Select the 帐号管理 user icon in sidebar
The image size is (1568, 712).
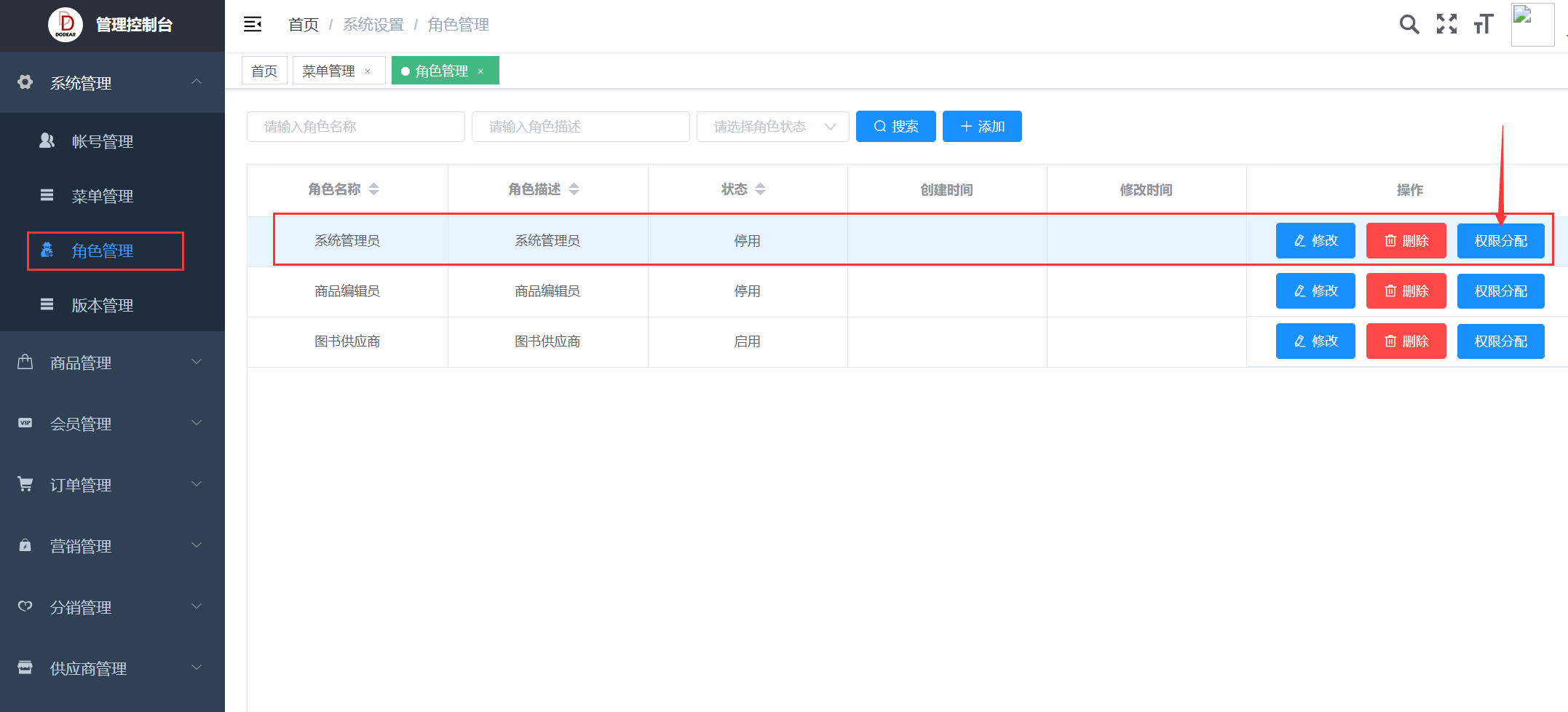point(47,141)
